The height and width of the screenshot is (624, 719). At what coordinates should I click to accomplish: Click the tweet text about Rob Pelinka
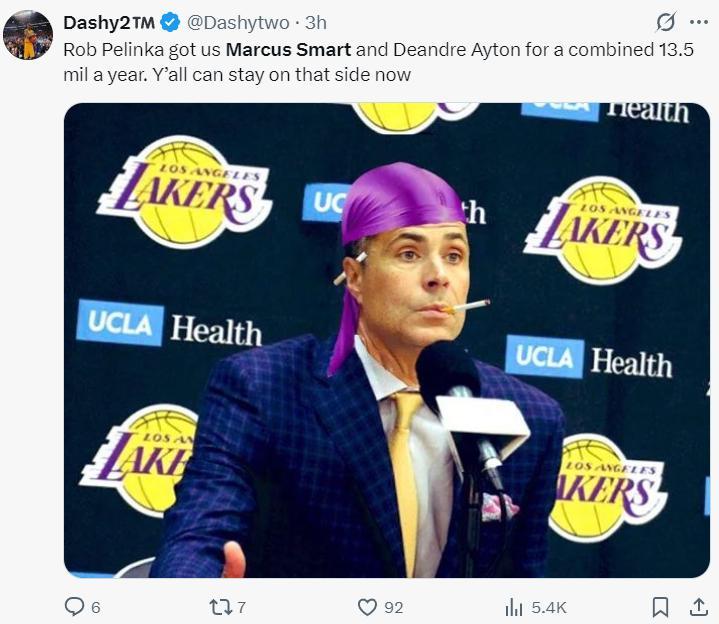380,61
